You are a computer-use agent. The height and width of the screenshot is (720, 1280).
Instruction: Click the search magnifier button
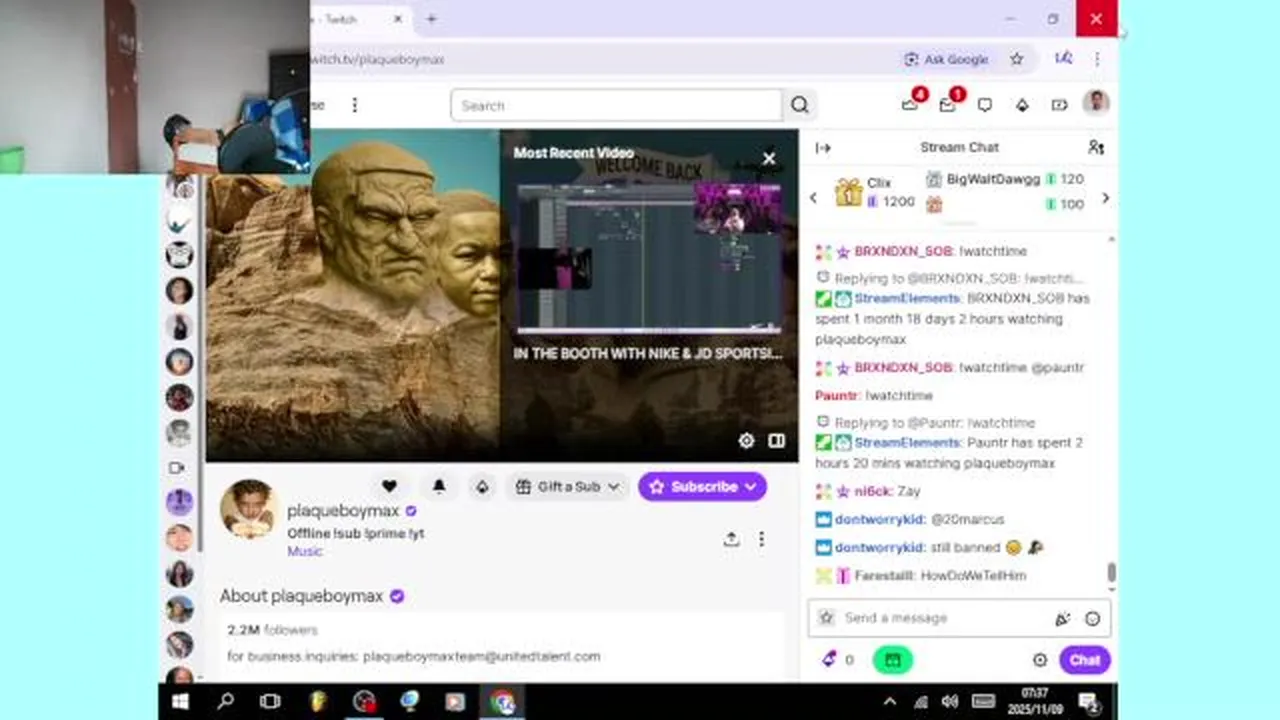800,105
